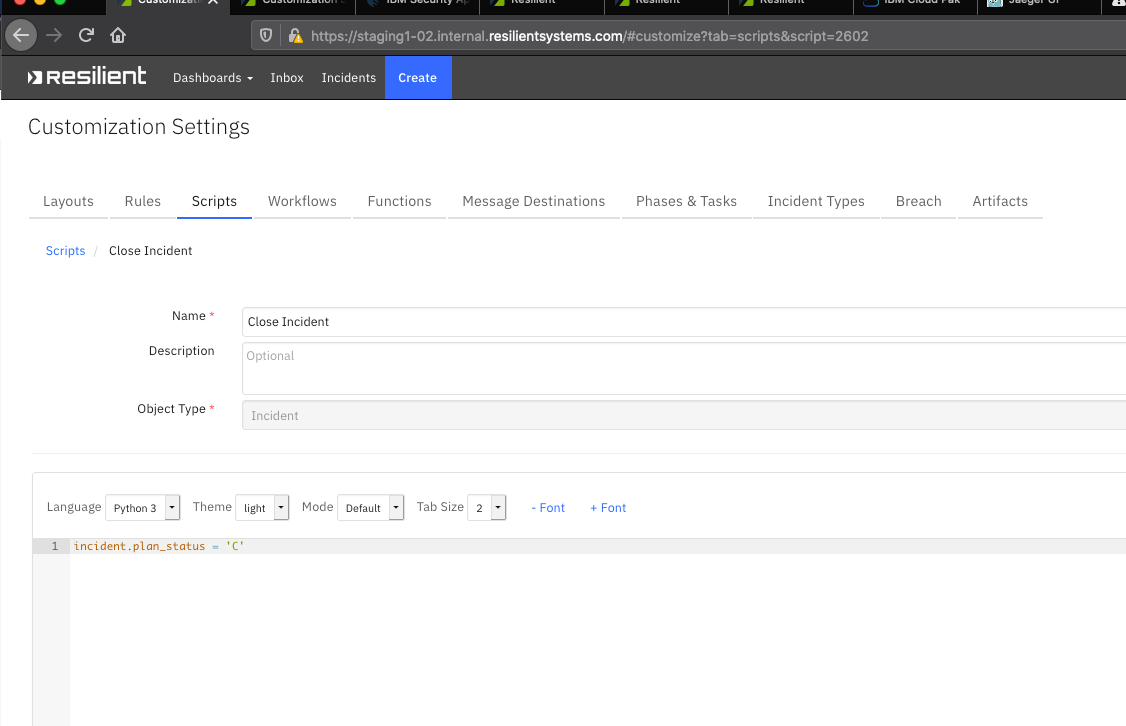Switch to the Rules tab
Viewport: 1126px width, 726px height.
(x=142, y=201)
